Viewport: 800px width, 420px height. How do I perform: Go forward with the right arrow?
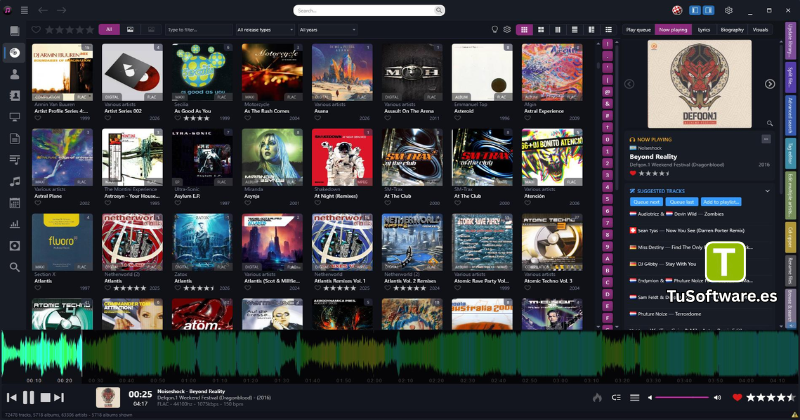61,10
